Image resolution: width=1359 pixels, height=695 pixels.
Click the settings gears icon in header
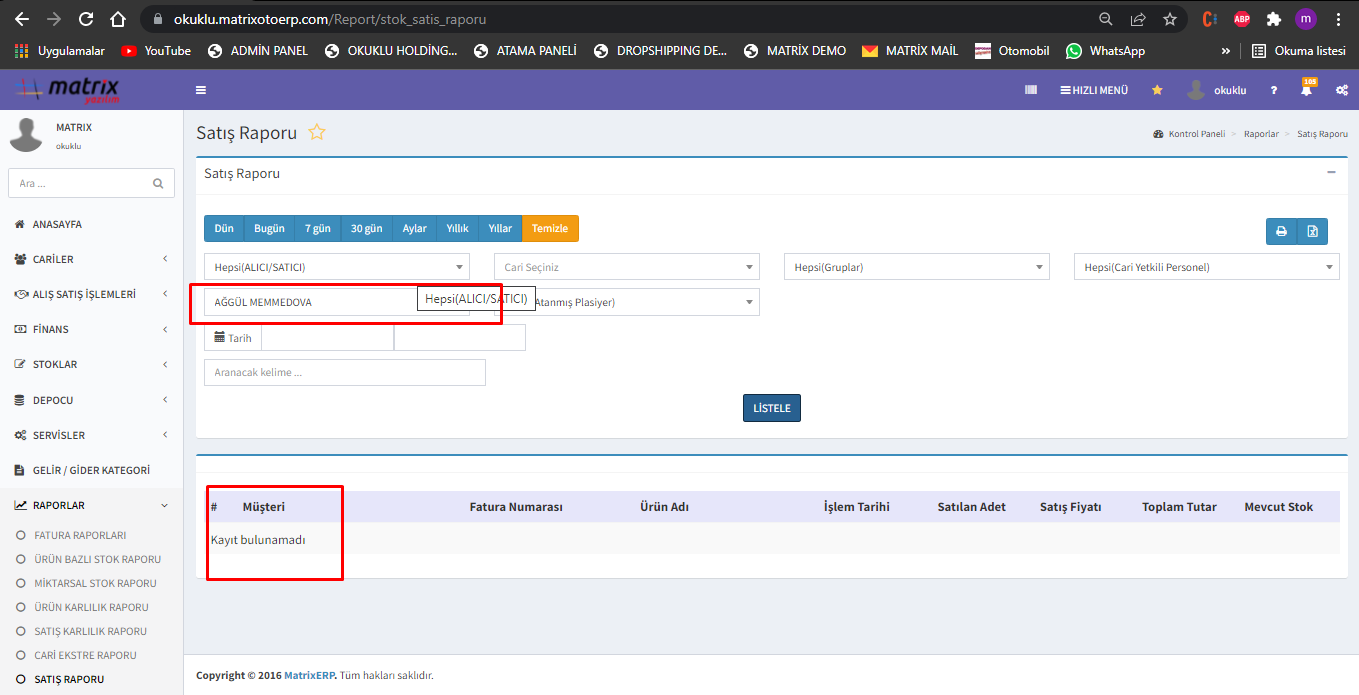pos(1341,90)
